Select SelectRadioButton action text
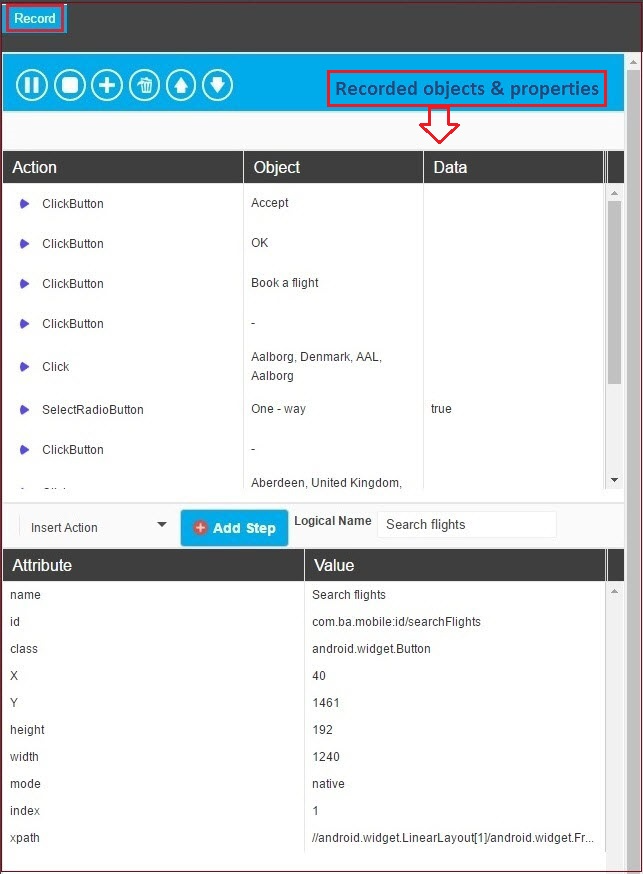The height and width of the screenshot is (874, 643). point(93,410)
